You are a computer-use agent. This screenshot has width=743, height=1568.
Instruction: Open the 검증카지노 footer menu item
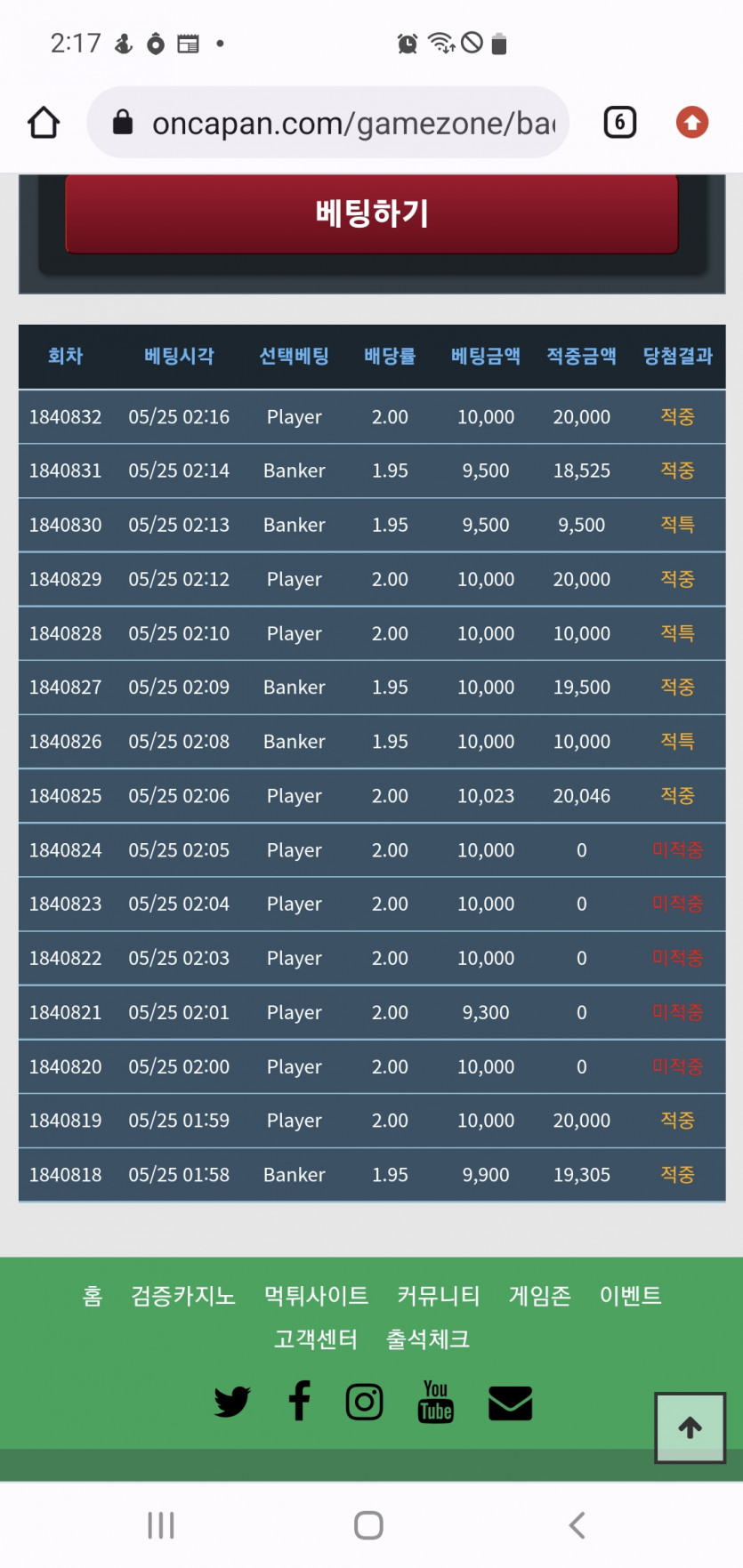pyautogui.click(x=183, y=1296)
